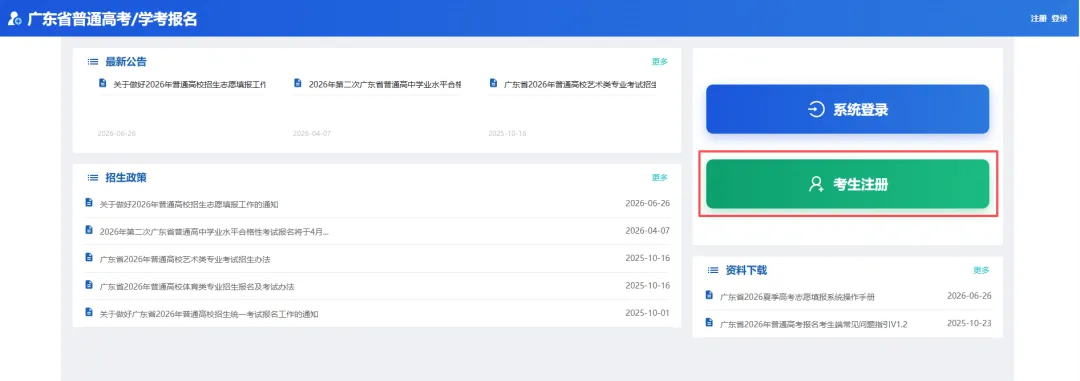Open announcement card 广东省2026年普通高校艺术类专业考试招生

[580, 85]
